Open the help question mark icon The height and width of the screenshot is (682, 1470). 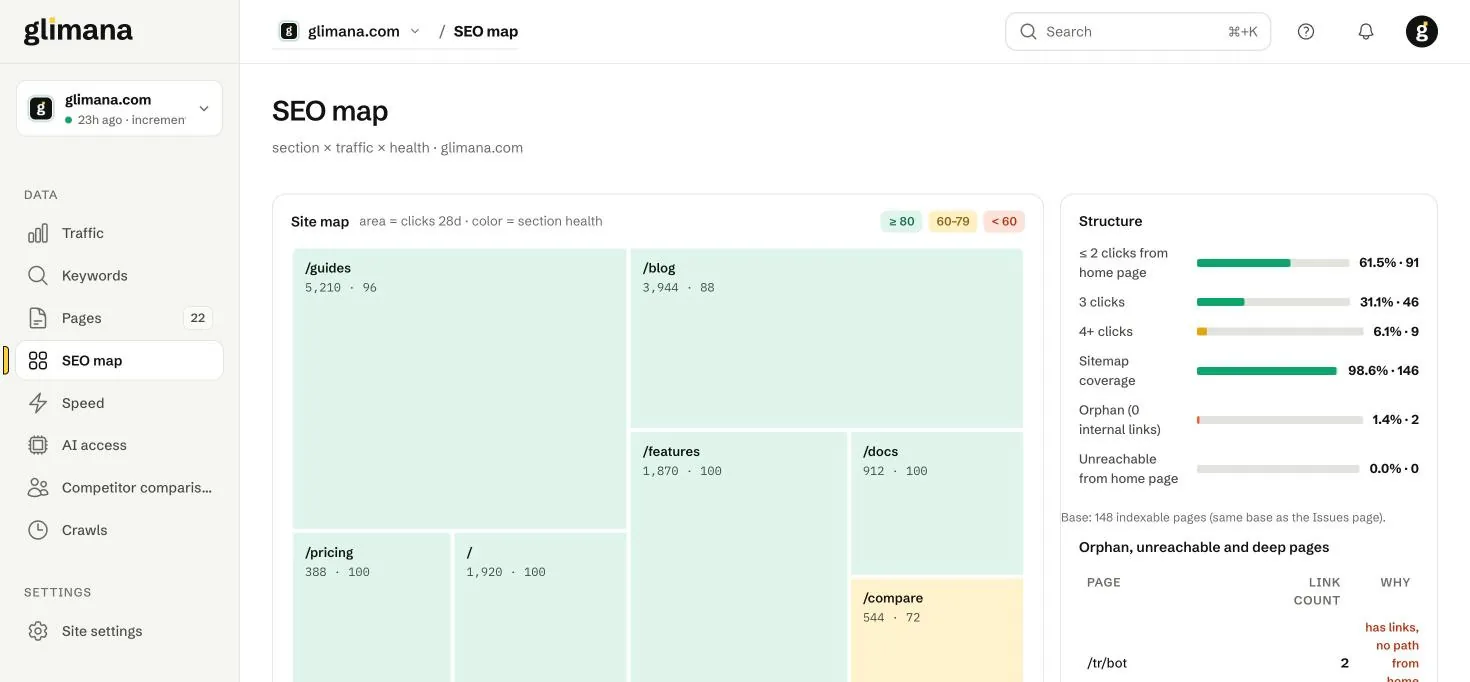pyautogui.click(x=1306, y=31)
